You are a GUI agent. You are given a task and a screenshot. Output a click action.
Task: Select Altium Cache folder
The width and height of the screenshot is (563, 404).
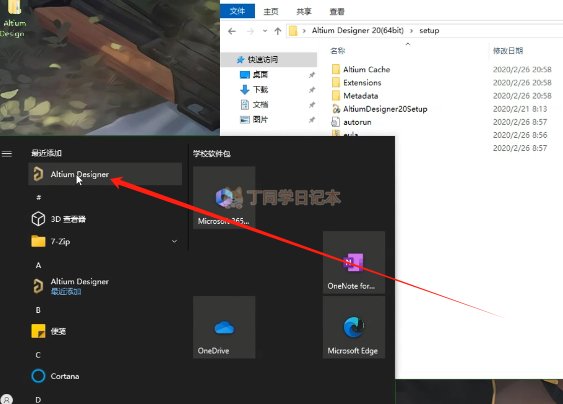coord(361,69)
